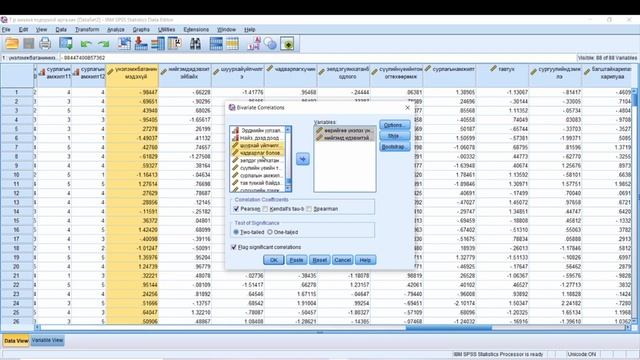Screen dimensions: 640x360
Task: Open the View menu
Action: [x=41, y=29]
